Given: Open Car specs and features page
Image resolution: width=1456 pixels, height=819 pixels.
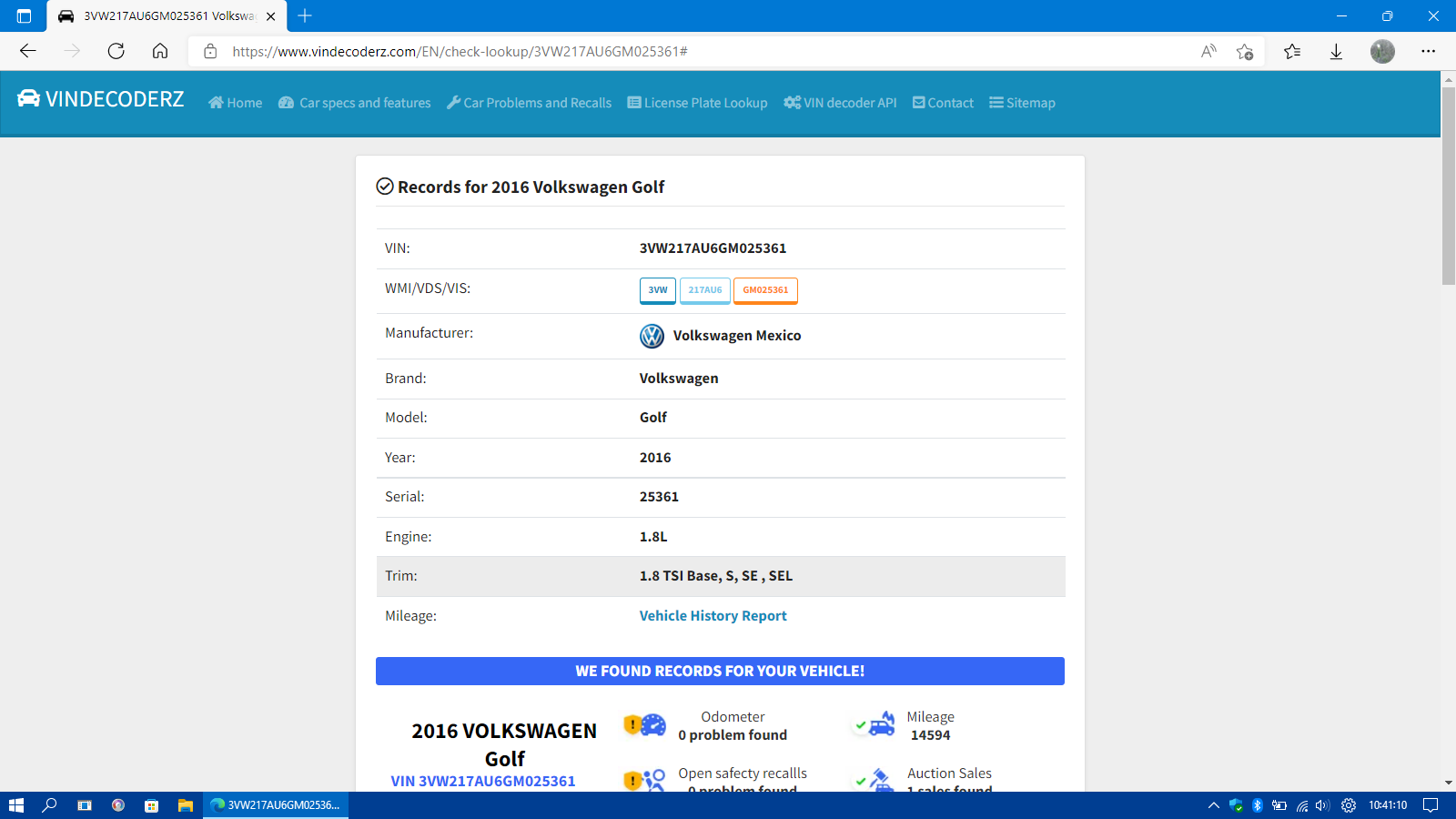Looking at the screenshot, I should 354,103.
